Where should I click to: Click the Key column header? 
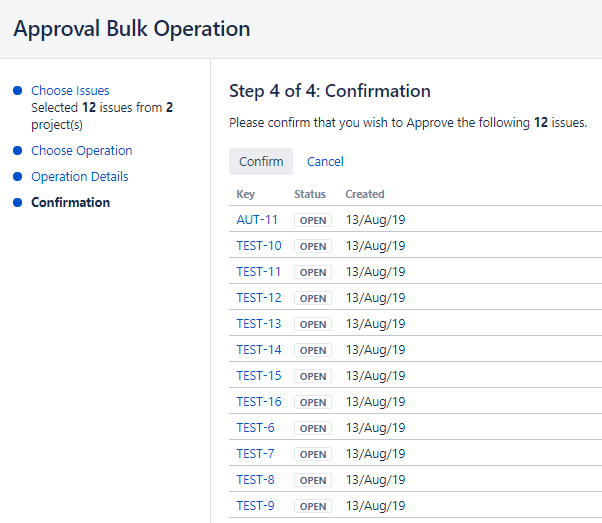click(245, 194)
